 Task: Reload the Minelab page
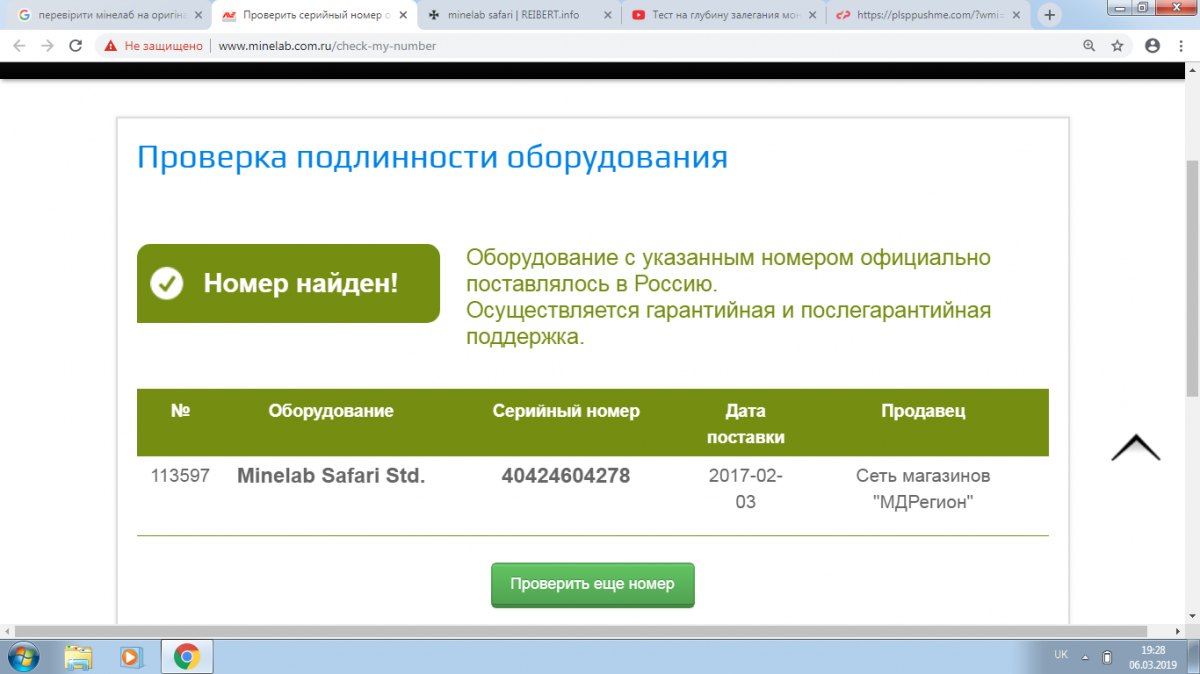coord(75,46)
